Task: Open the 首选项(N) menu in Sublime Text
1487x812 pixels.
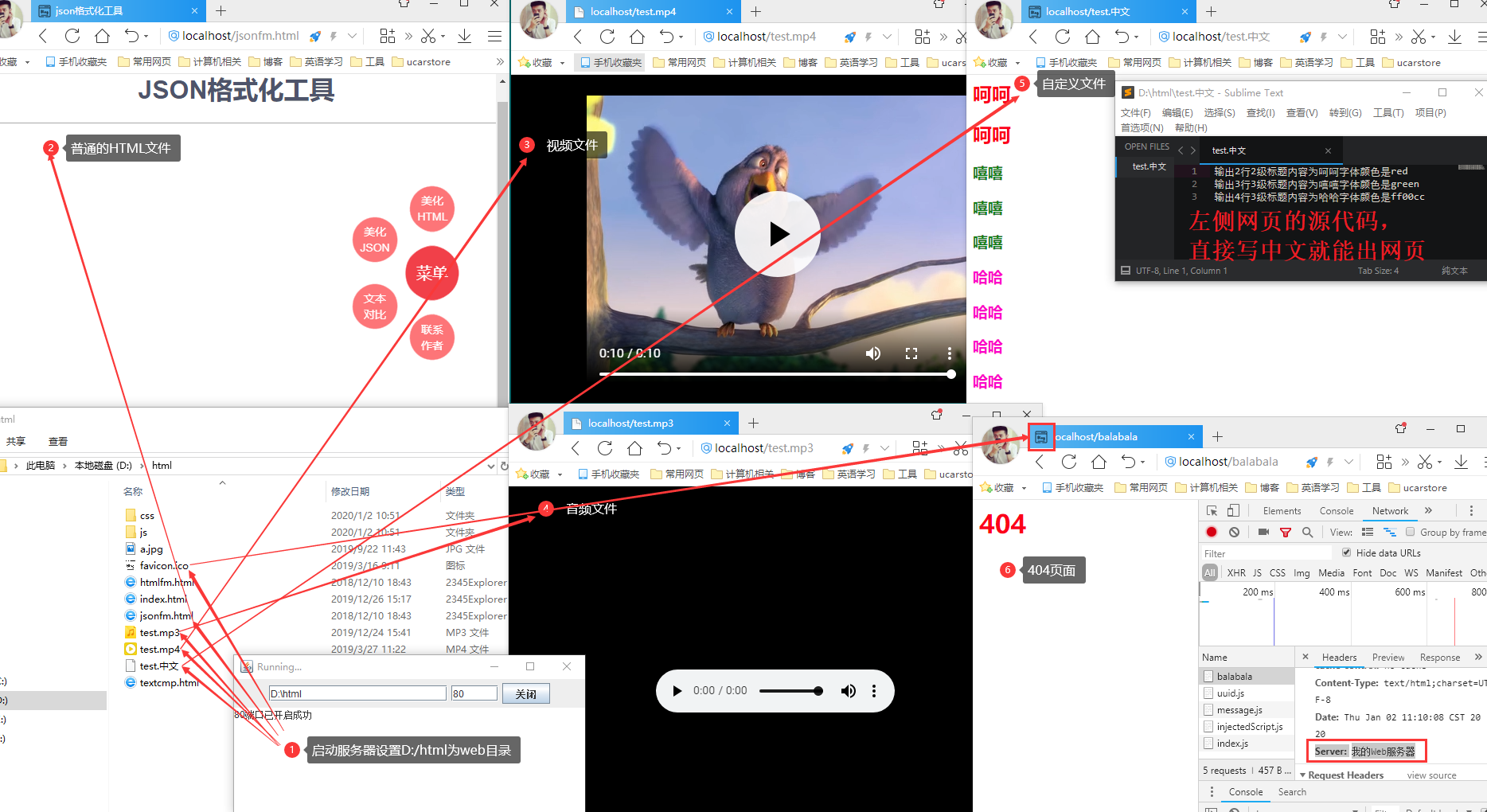Action: tap(1142, 127)
